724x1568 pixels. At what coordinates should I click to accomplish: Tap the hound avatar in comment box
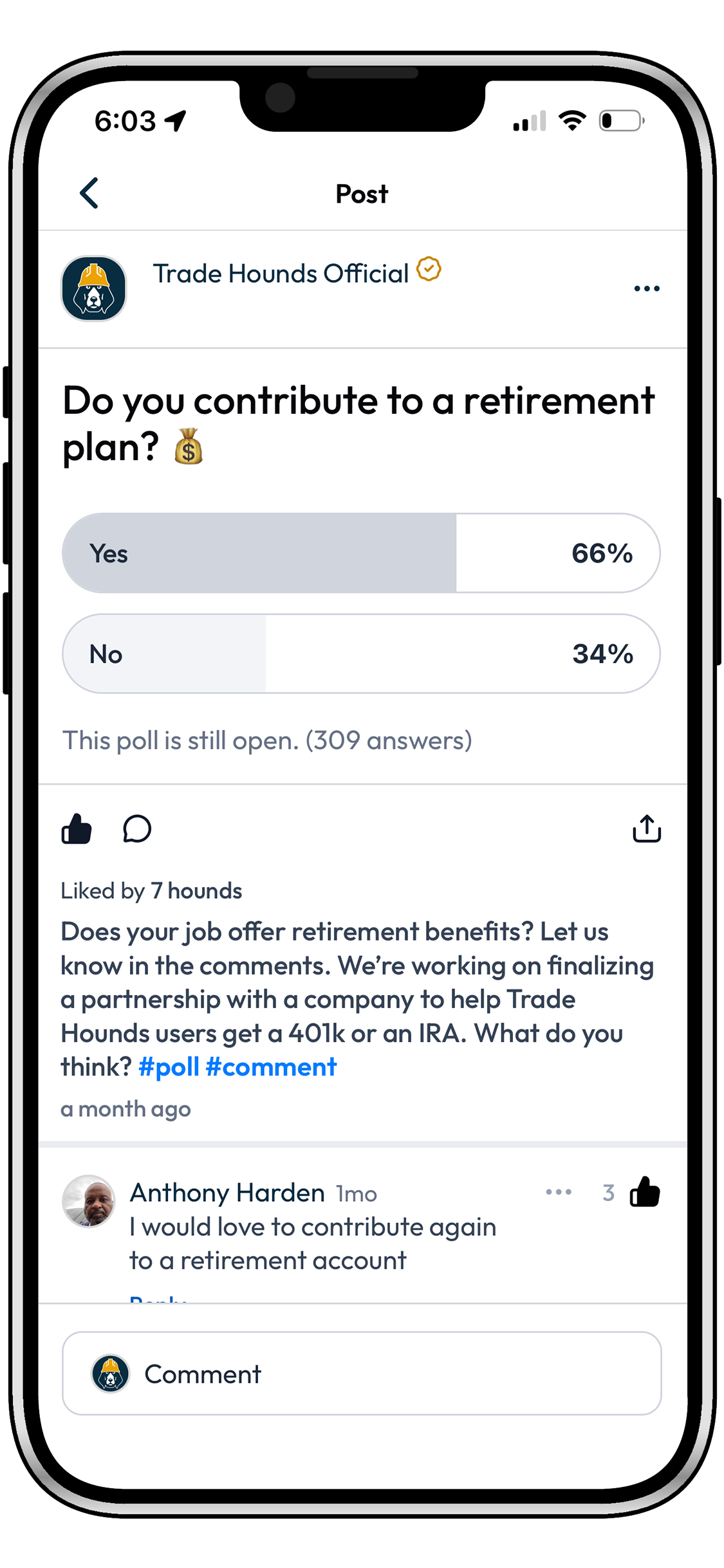point(110,1374)
